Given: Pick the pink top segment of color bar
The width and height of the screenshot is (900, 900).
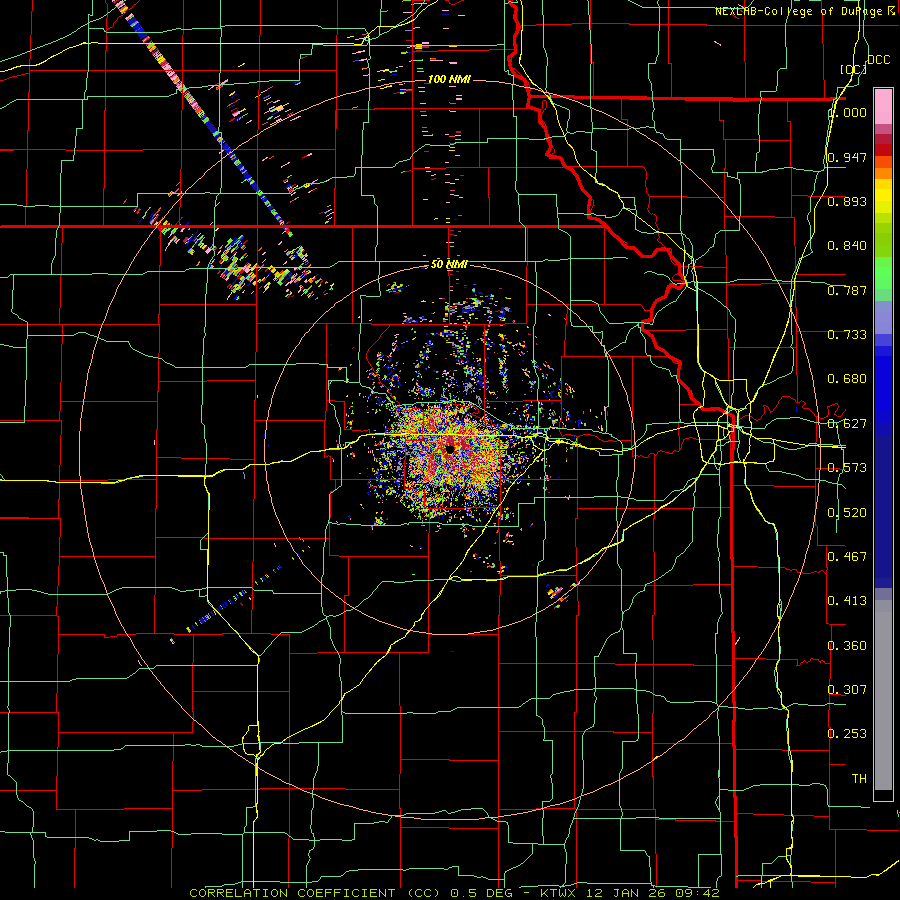Looking at the screenshot, I should (x=883, y=107).
